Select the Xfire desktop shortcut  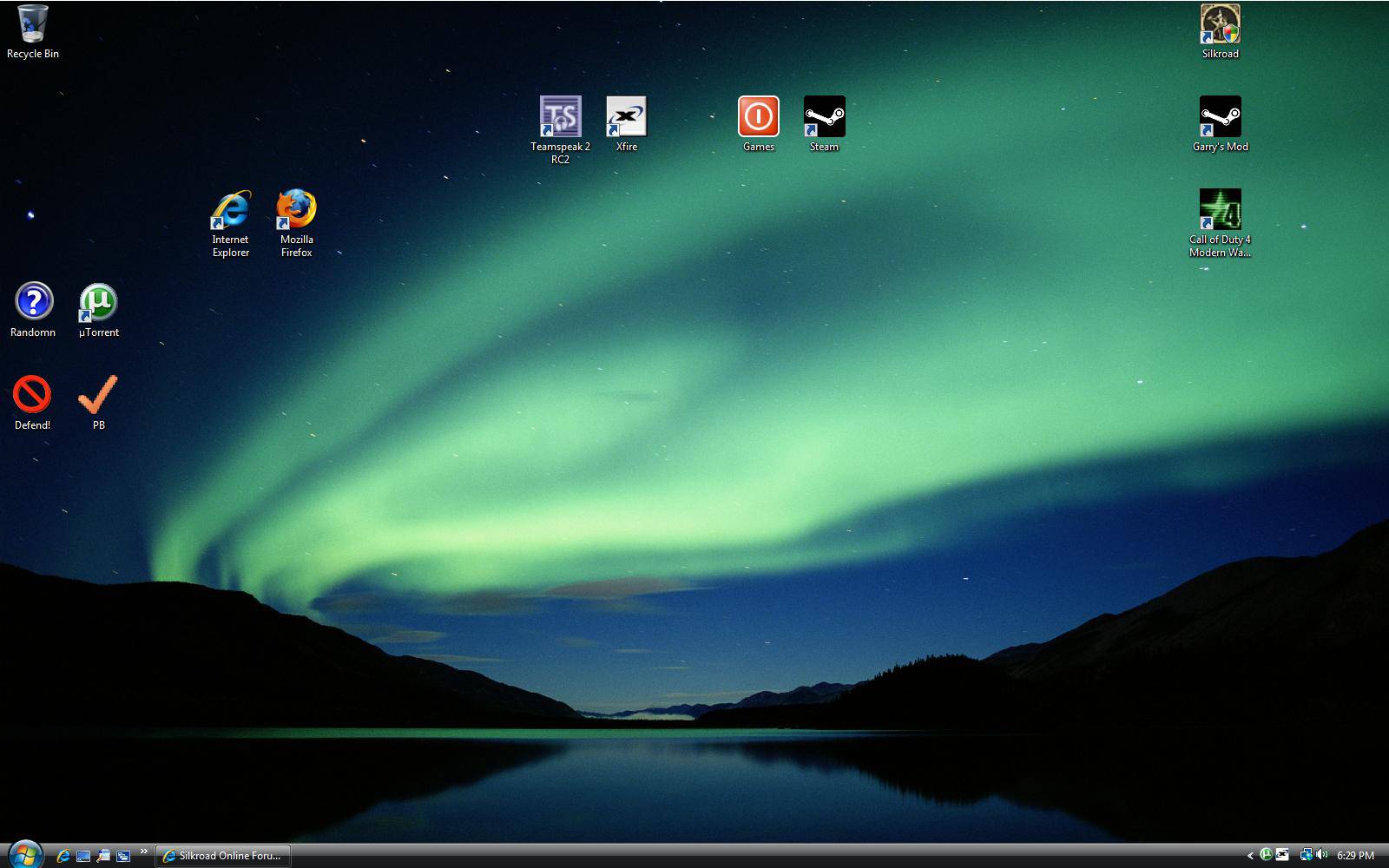pos(626,124)
